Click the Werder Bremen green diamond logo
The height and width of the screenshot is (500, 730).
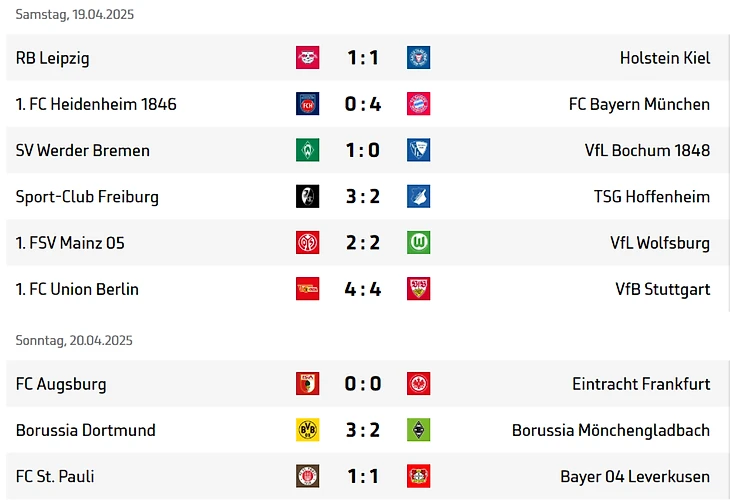pos(307,150)
